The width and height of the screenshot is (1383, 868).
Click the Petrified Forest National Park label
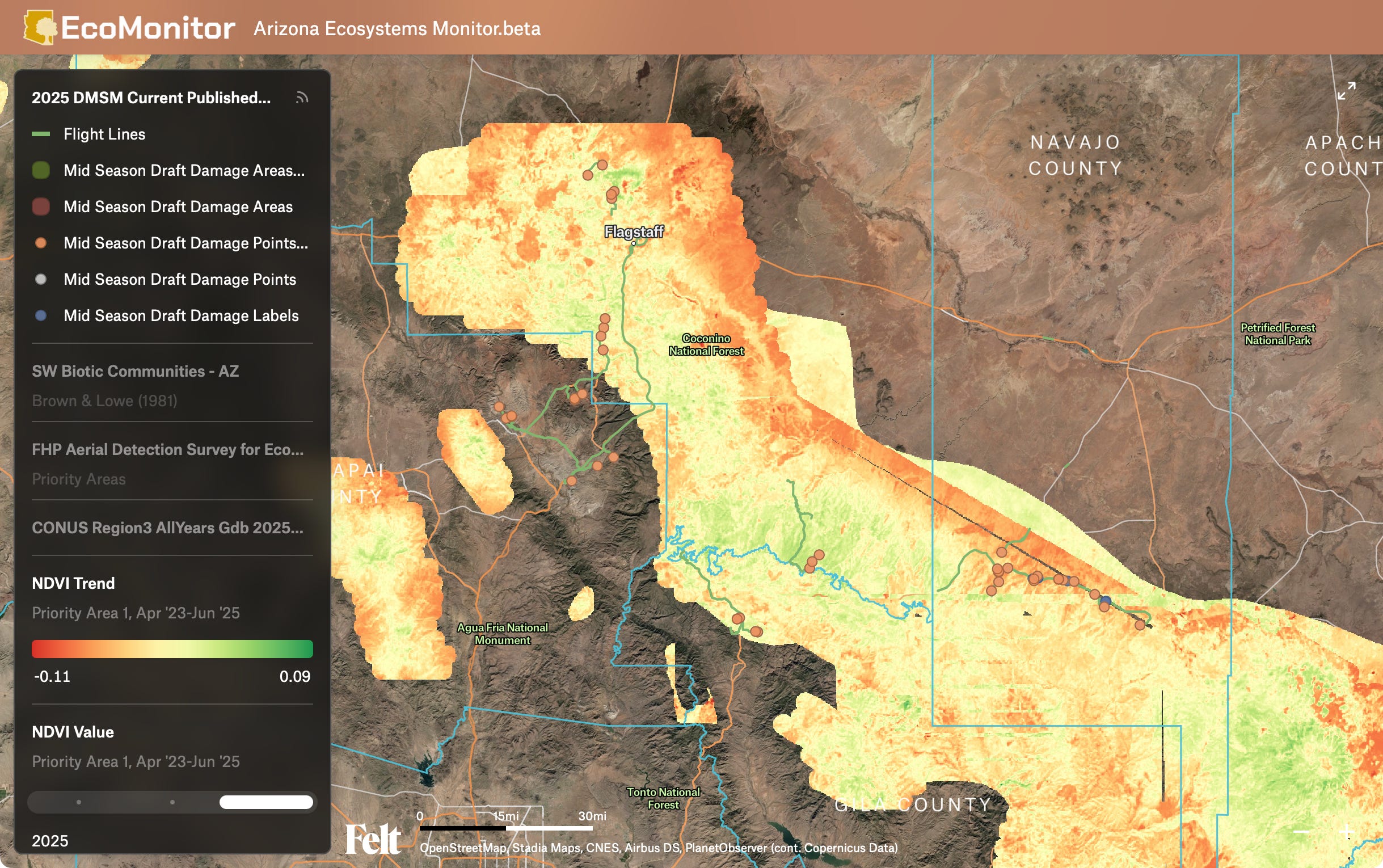(x=1278, y=334)
